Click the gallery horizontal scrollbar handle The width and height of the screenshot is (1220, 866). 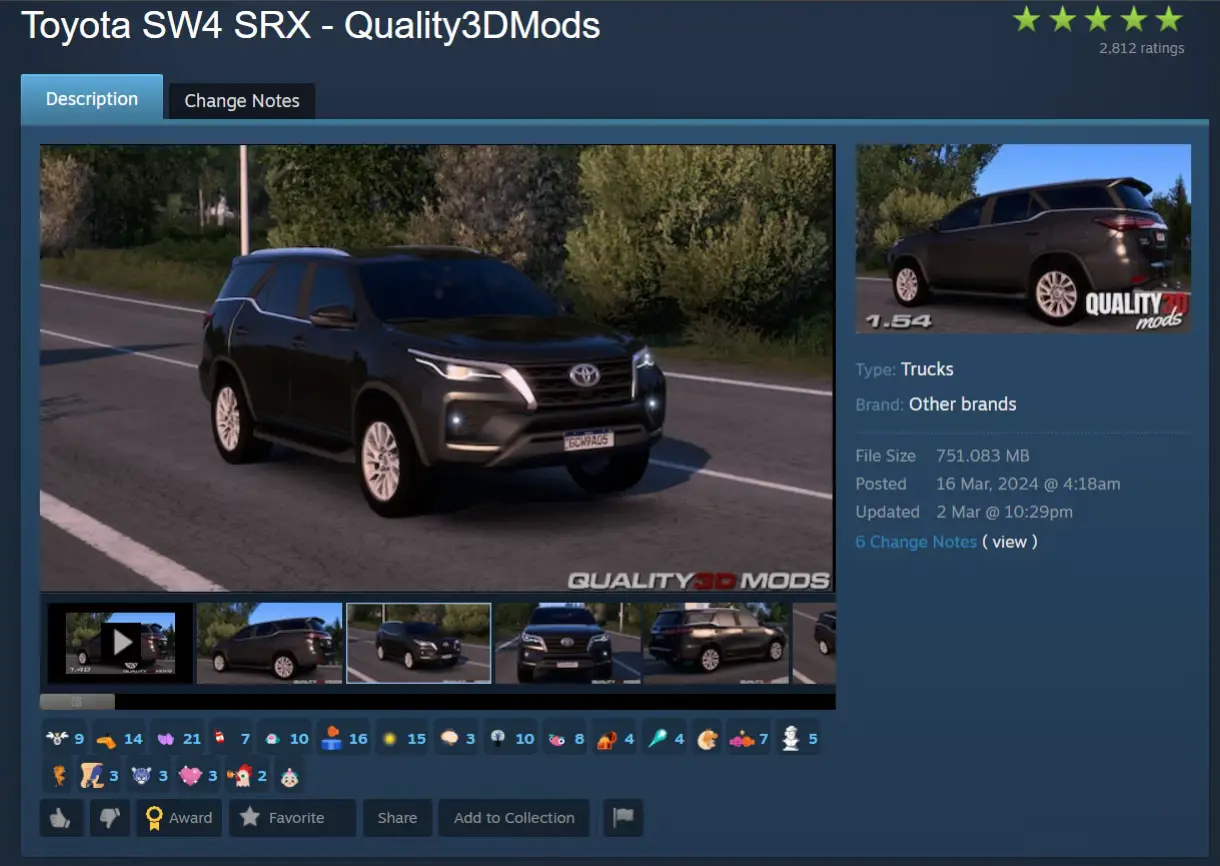click(x=77, y=702)
